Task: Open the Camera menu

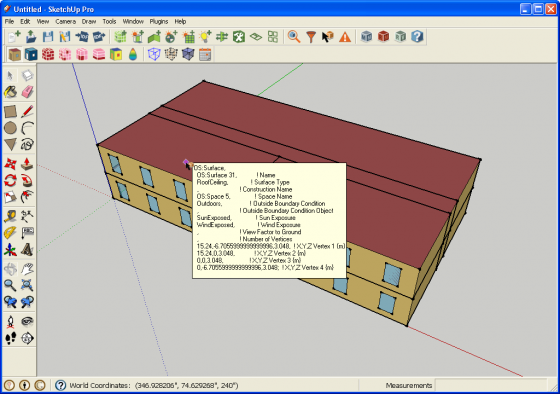Action: pos(65,21)
